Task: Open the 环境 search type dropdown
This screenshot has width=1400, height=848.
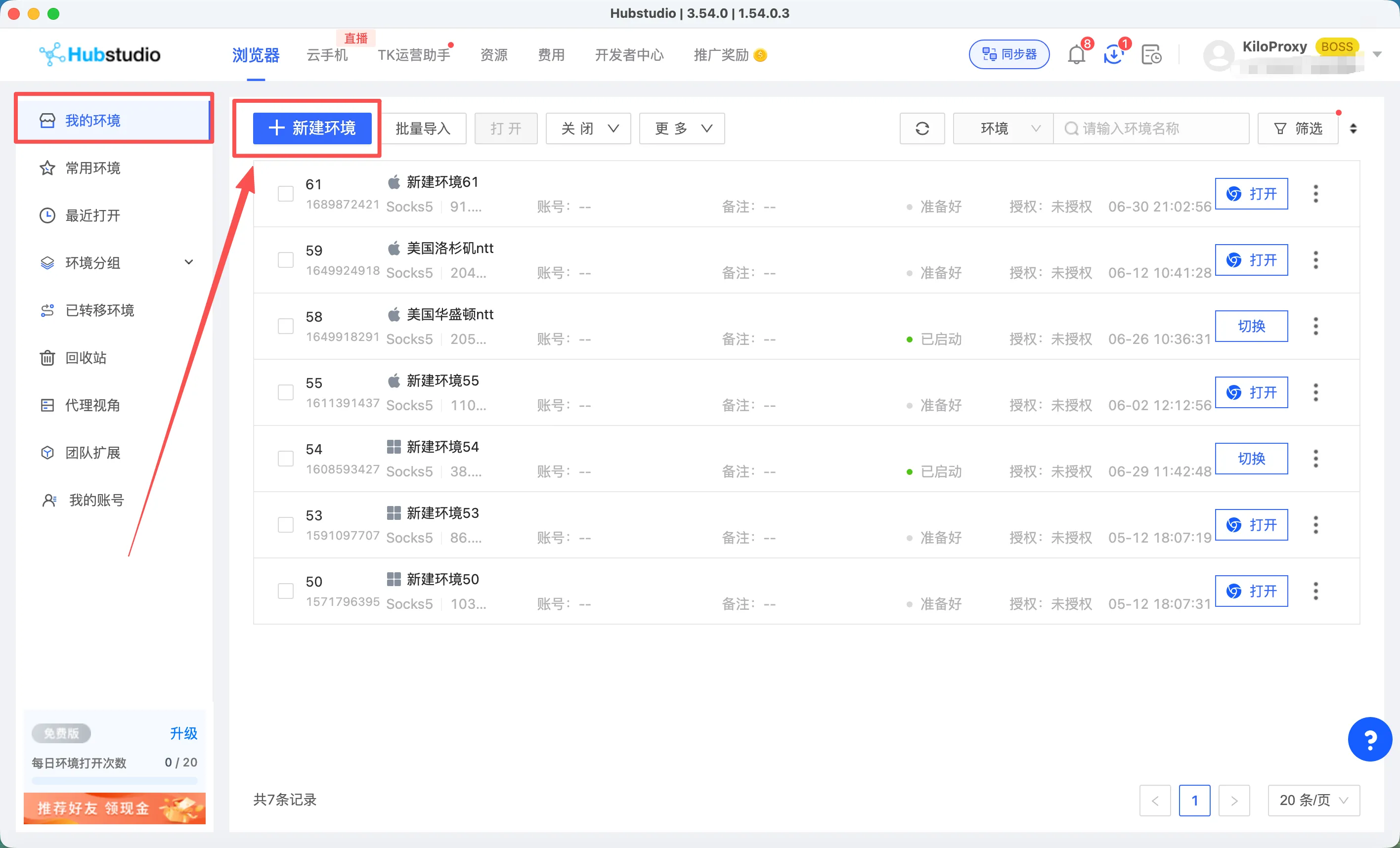Action: tap(1004, 128)
